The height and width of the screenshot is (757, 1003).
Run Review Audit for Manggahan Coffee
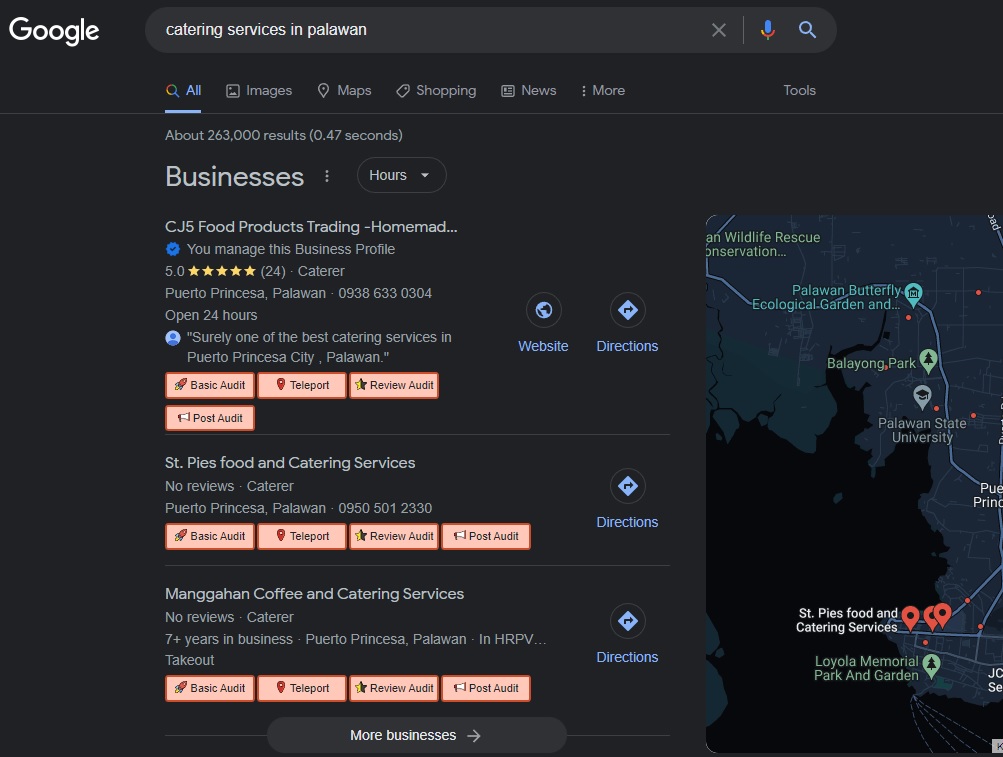[x=394, y=689]
